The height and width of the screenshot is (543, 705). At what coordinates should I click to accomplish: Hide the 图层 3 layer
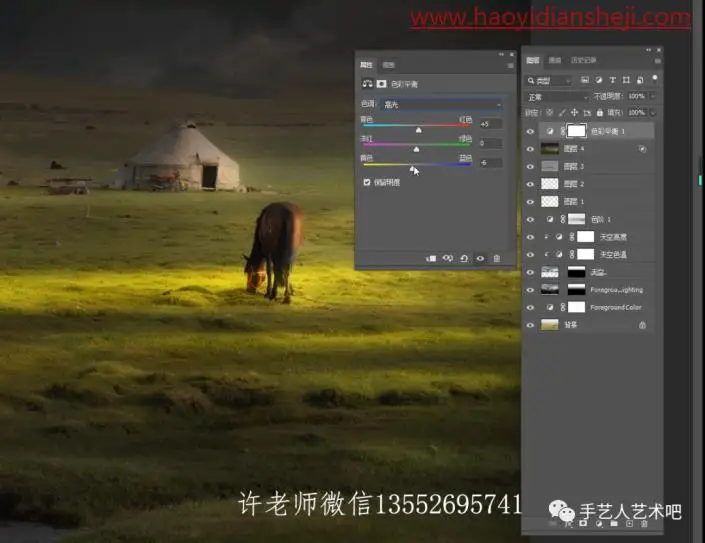(531, 166)
